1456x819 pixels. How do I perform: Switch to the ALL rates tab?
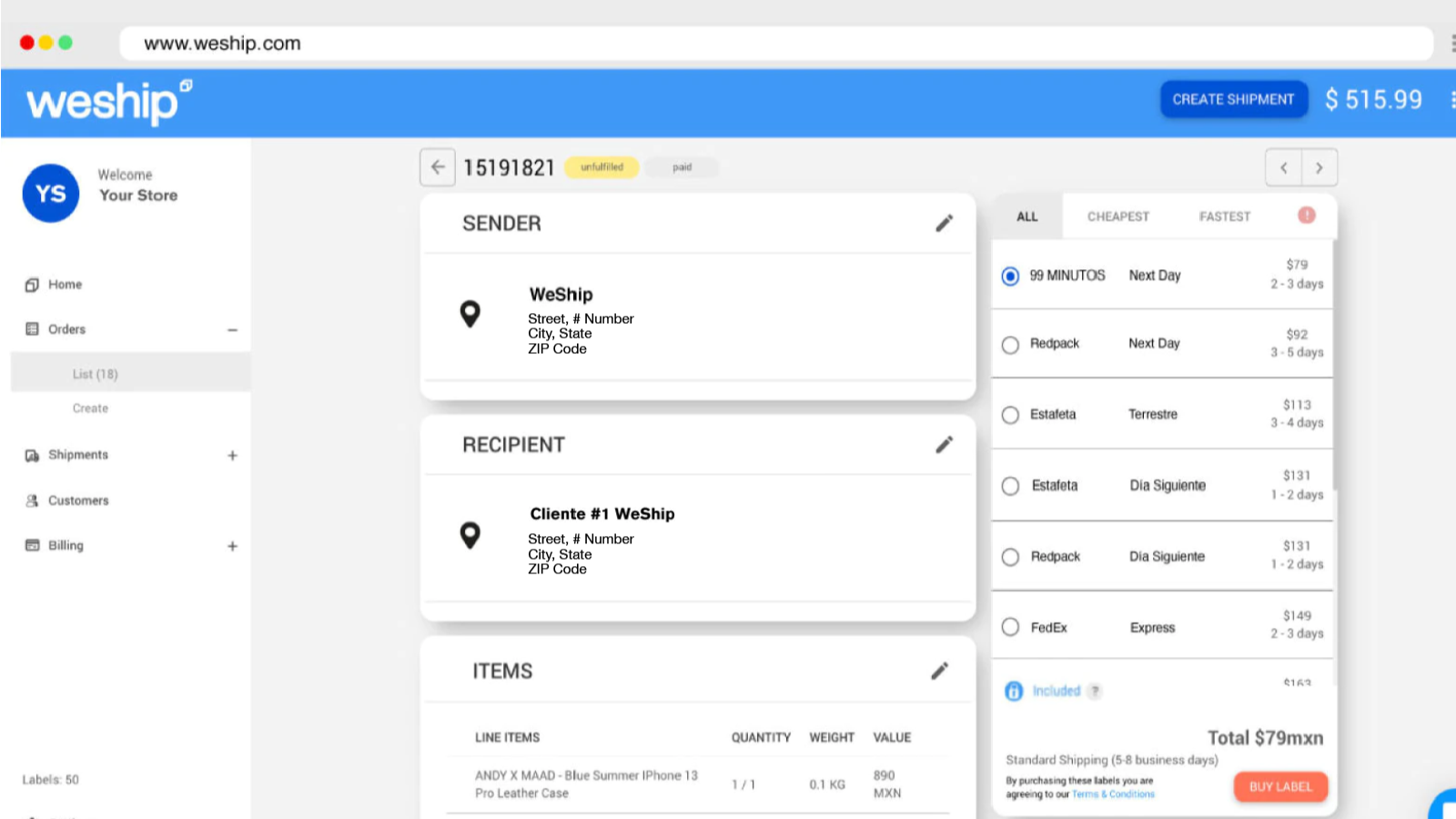pyautogui.click(x=1027, y=217)
